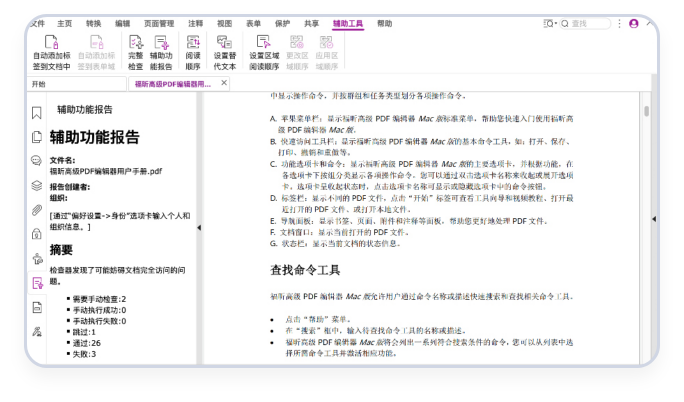
Task: Click the 报告创建者: label
Action: pos(70,187)
